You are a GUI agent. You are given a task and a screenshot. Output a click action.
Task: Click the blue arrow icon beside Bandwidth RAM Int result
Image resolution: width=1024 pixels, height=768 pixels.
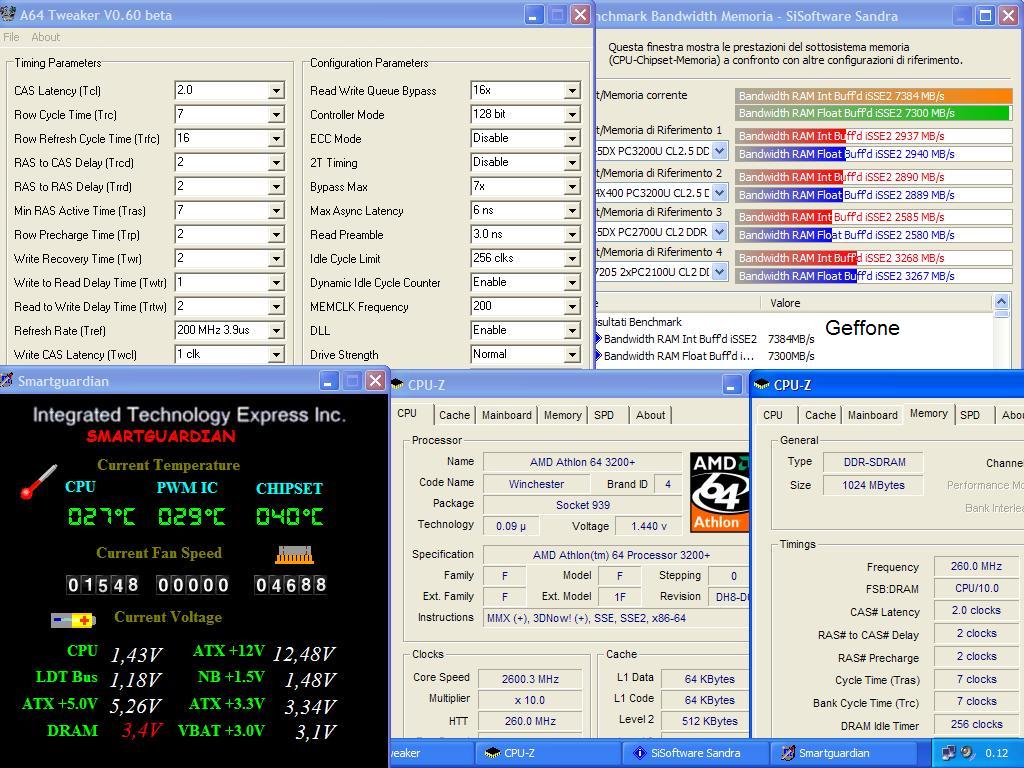pyautogui.click(x=598, y=339)
